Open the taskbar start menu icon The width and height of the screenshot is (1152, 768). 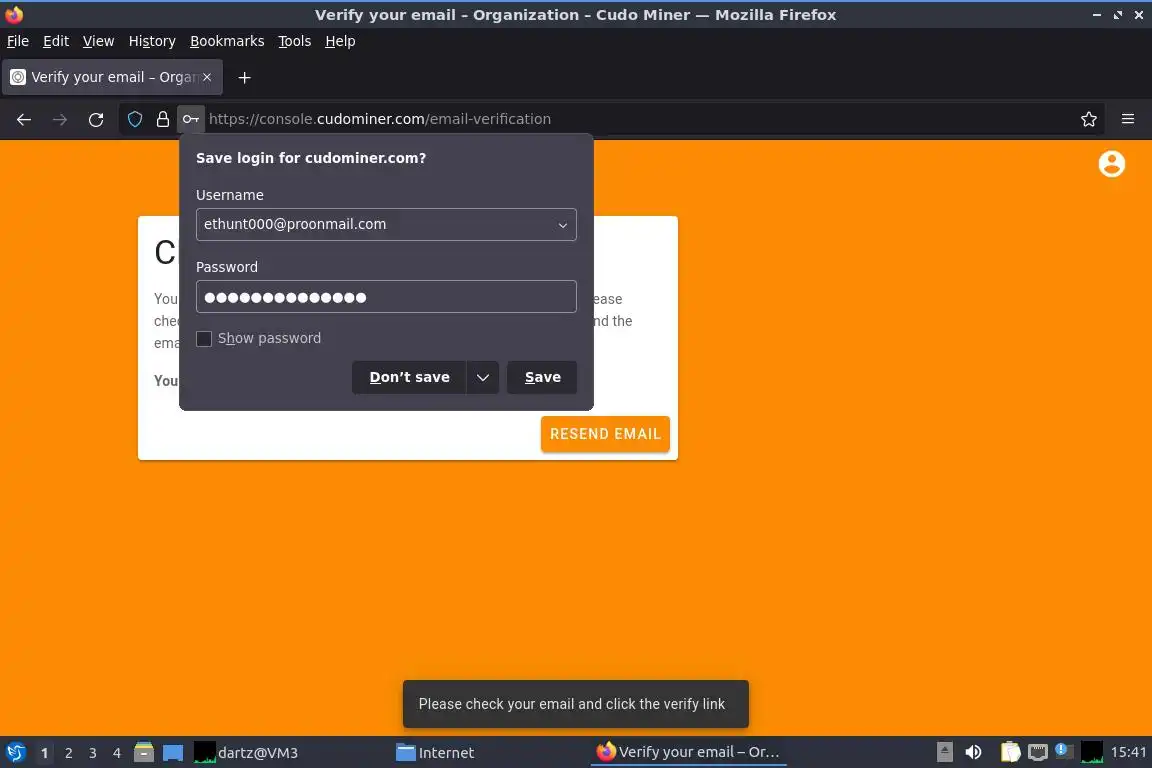[x=15, y=753]
